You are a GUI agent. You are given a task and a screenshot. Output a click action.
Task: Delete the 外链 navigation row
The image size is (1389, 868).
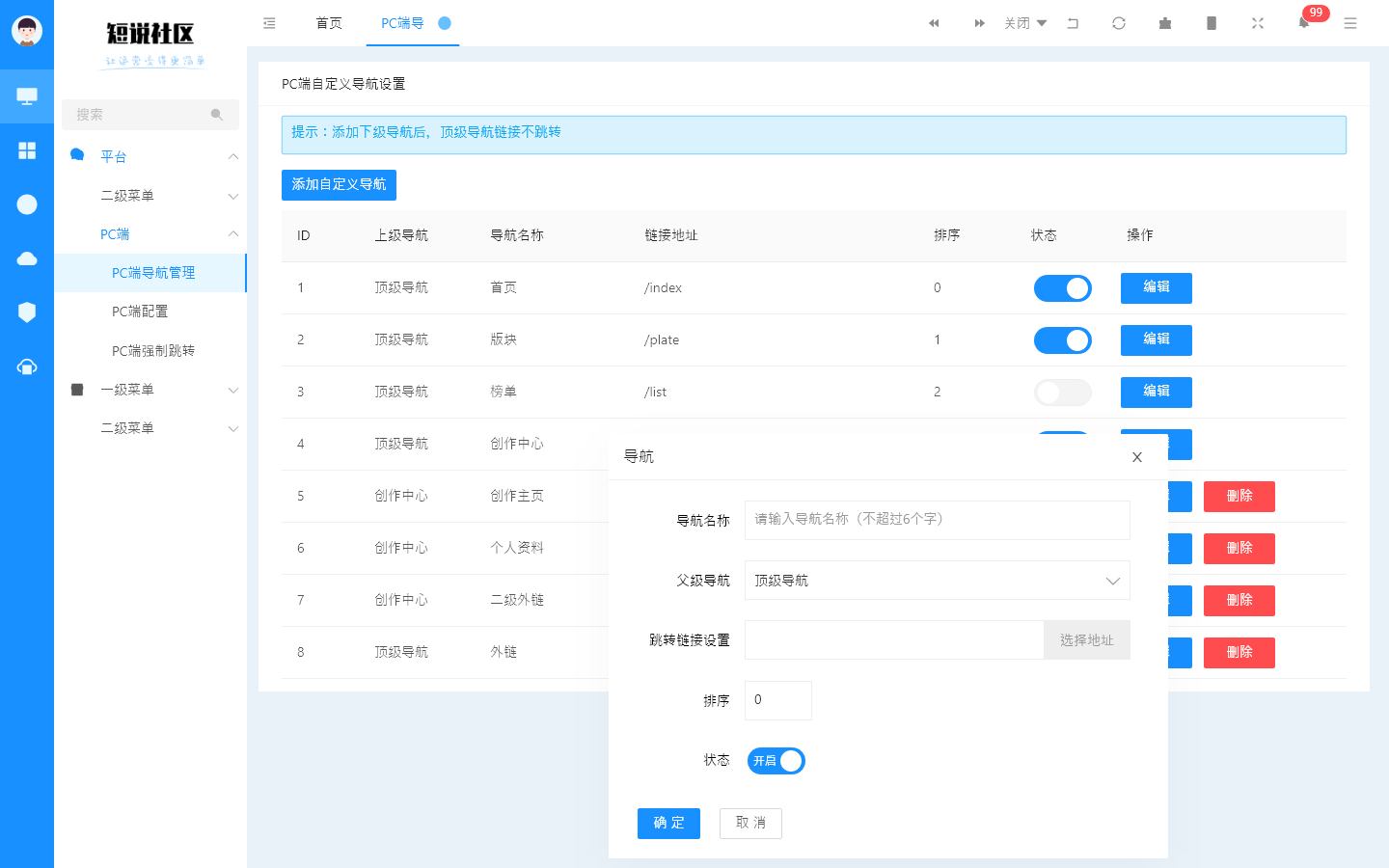(1239, 653)
